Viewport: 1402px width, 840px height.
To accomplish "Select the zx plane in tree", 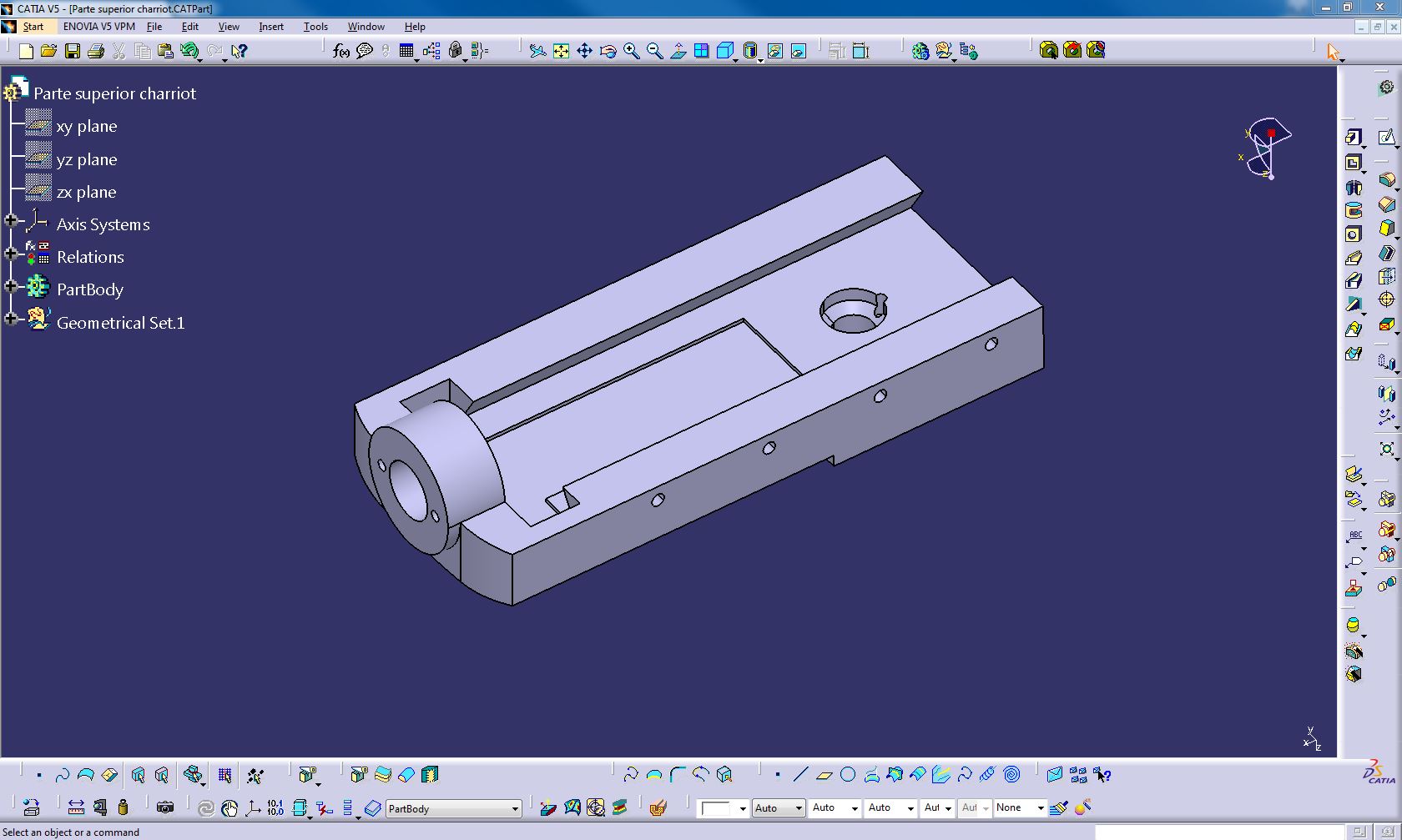I will point(87,192).
